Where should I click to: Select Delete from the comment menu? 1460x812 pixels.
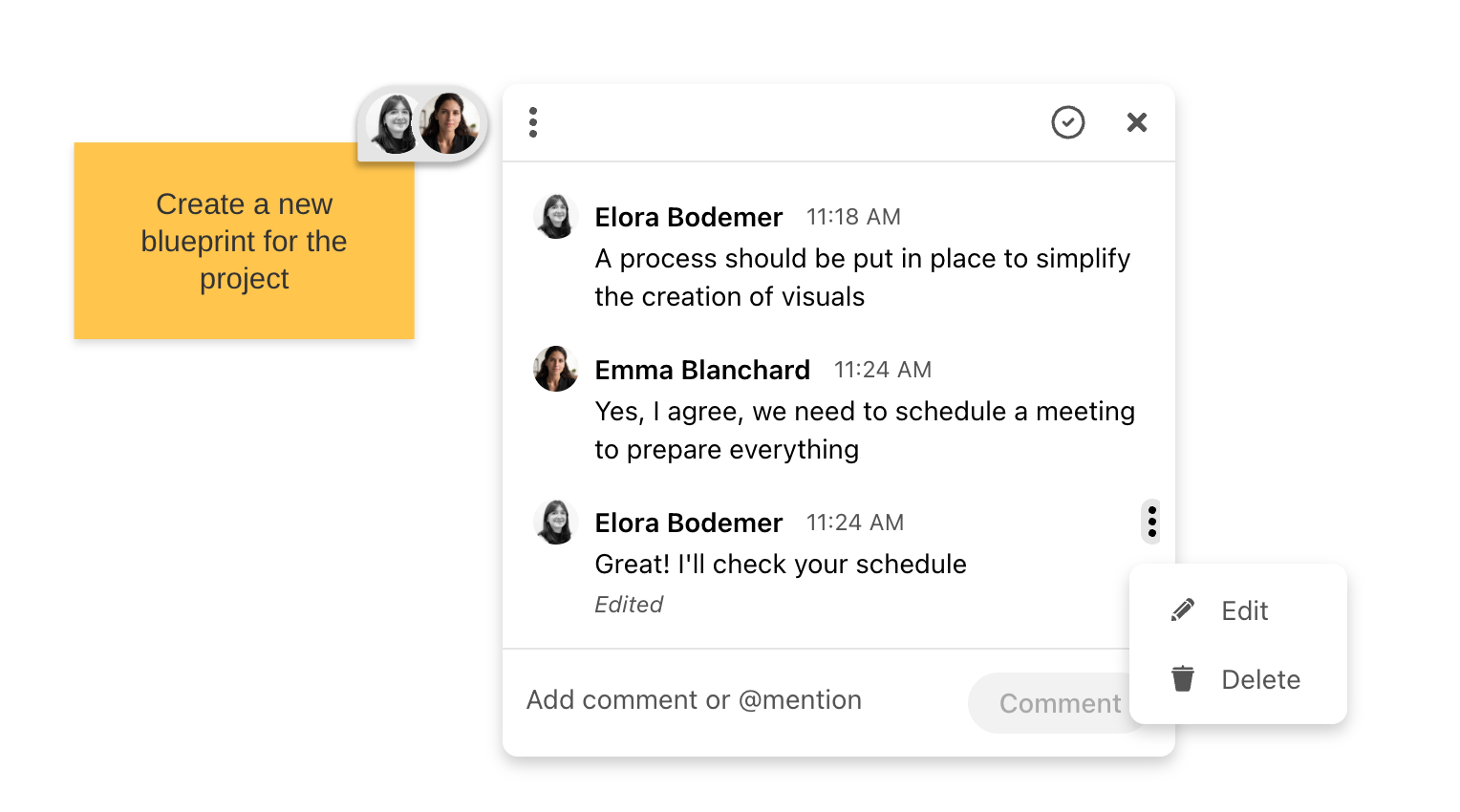point(1259,680)
